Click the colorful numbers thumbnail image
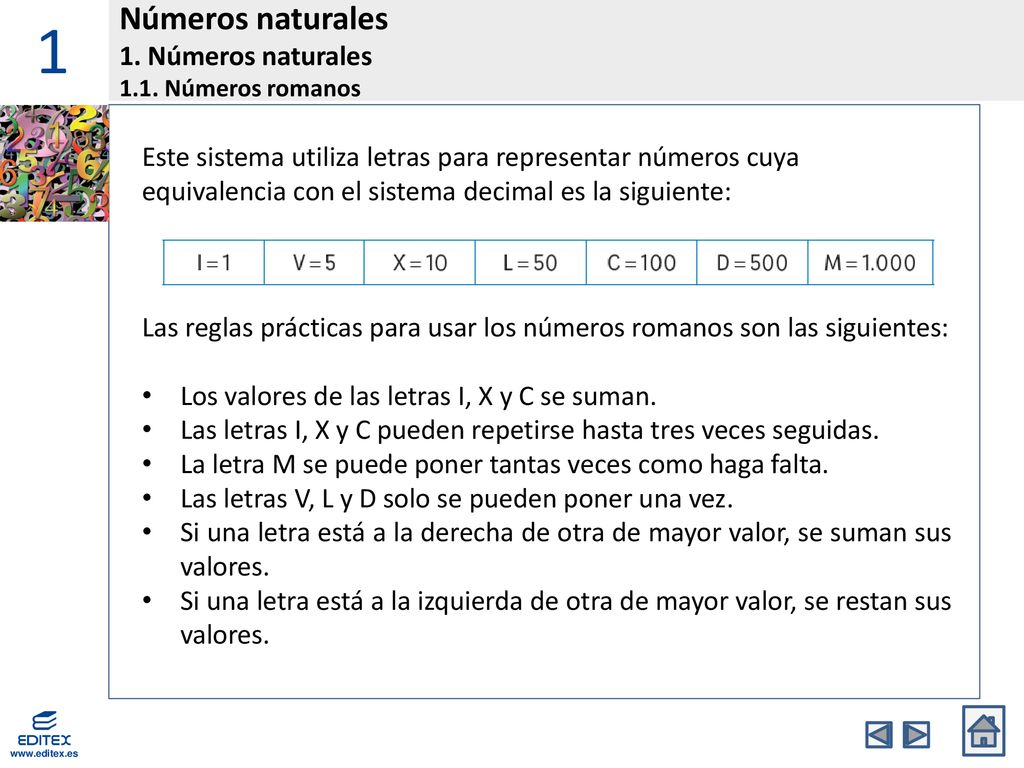The image size is (1024, 768). tap(54, 163)
